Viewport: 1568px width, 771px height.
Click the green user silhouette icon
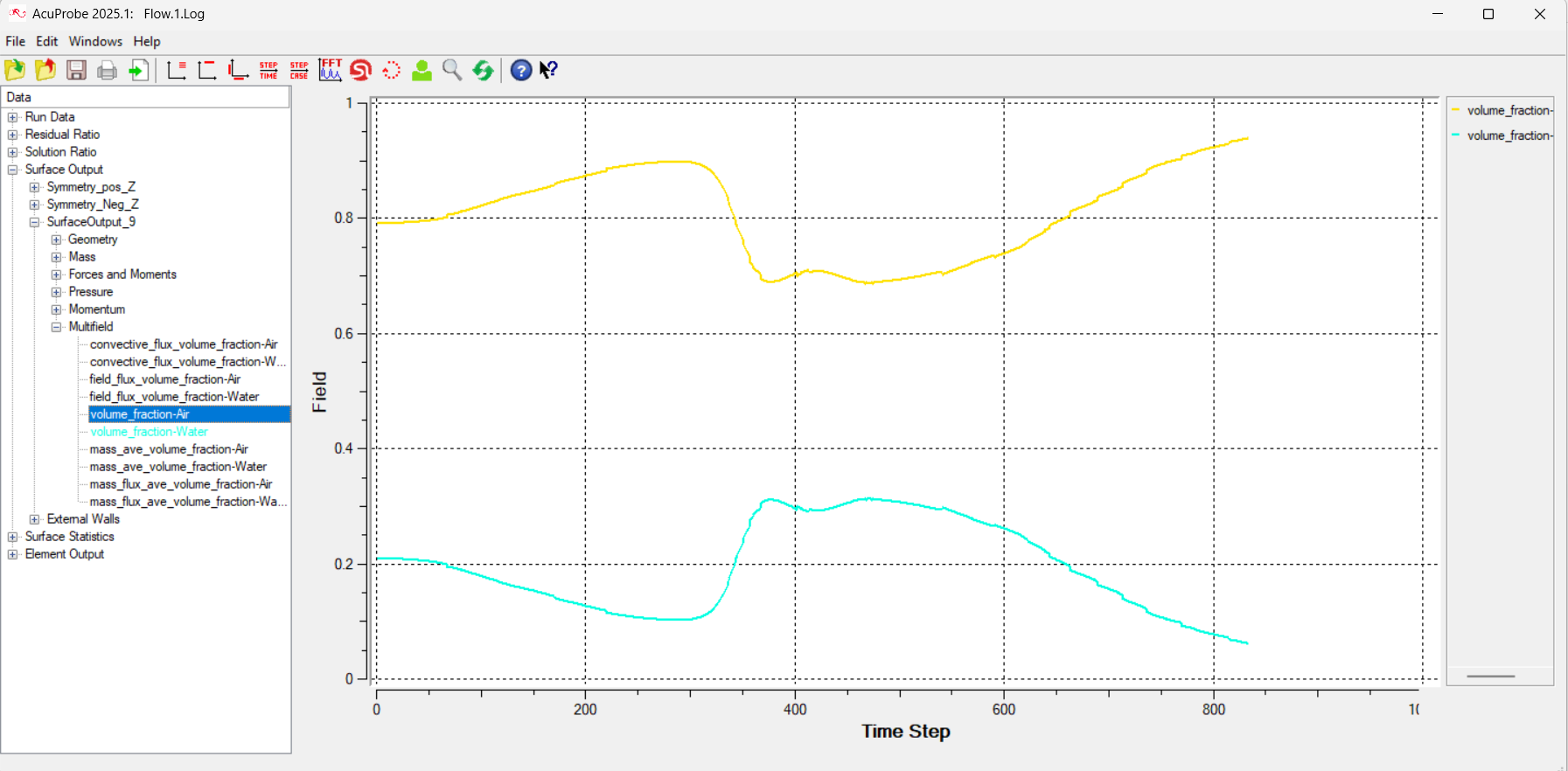click(x=422, y=70)
